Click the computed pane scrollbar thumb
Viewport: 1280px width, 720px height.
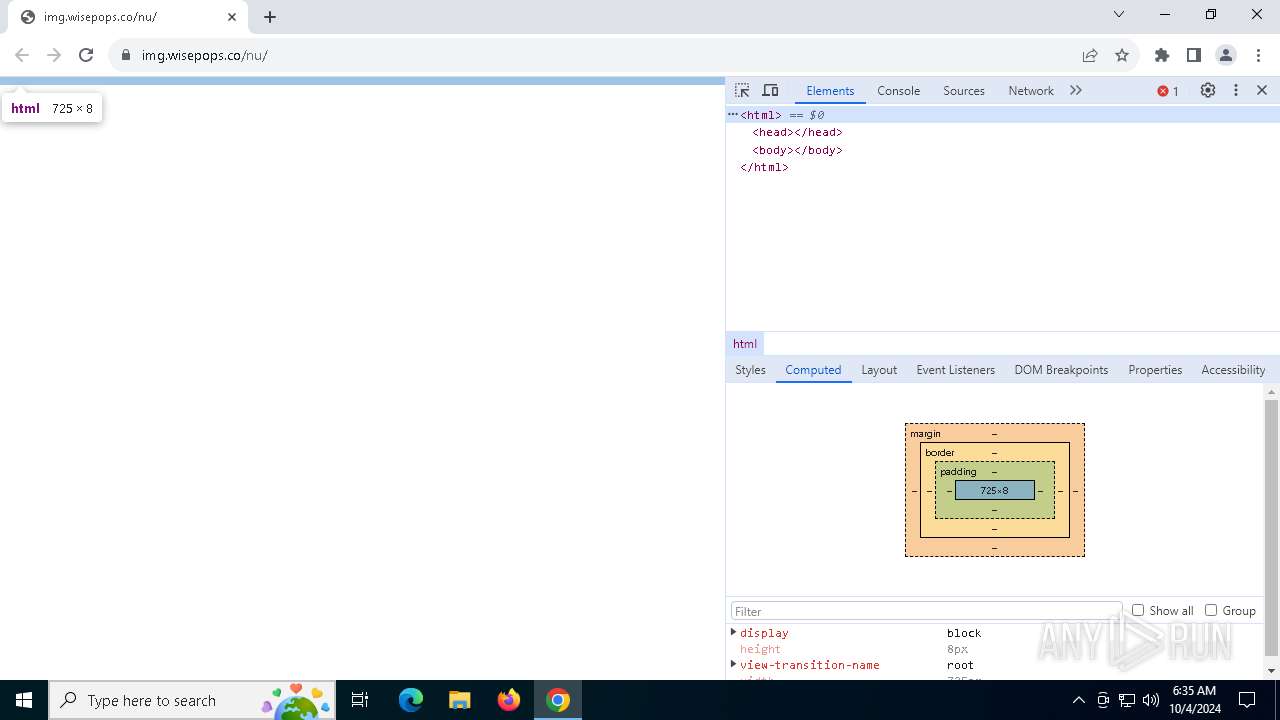1271,527
